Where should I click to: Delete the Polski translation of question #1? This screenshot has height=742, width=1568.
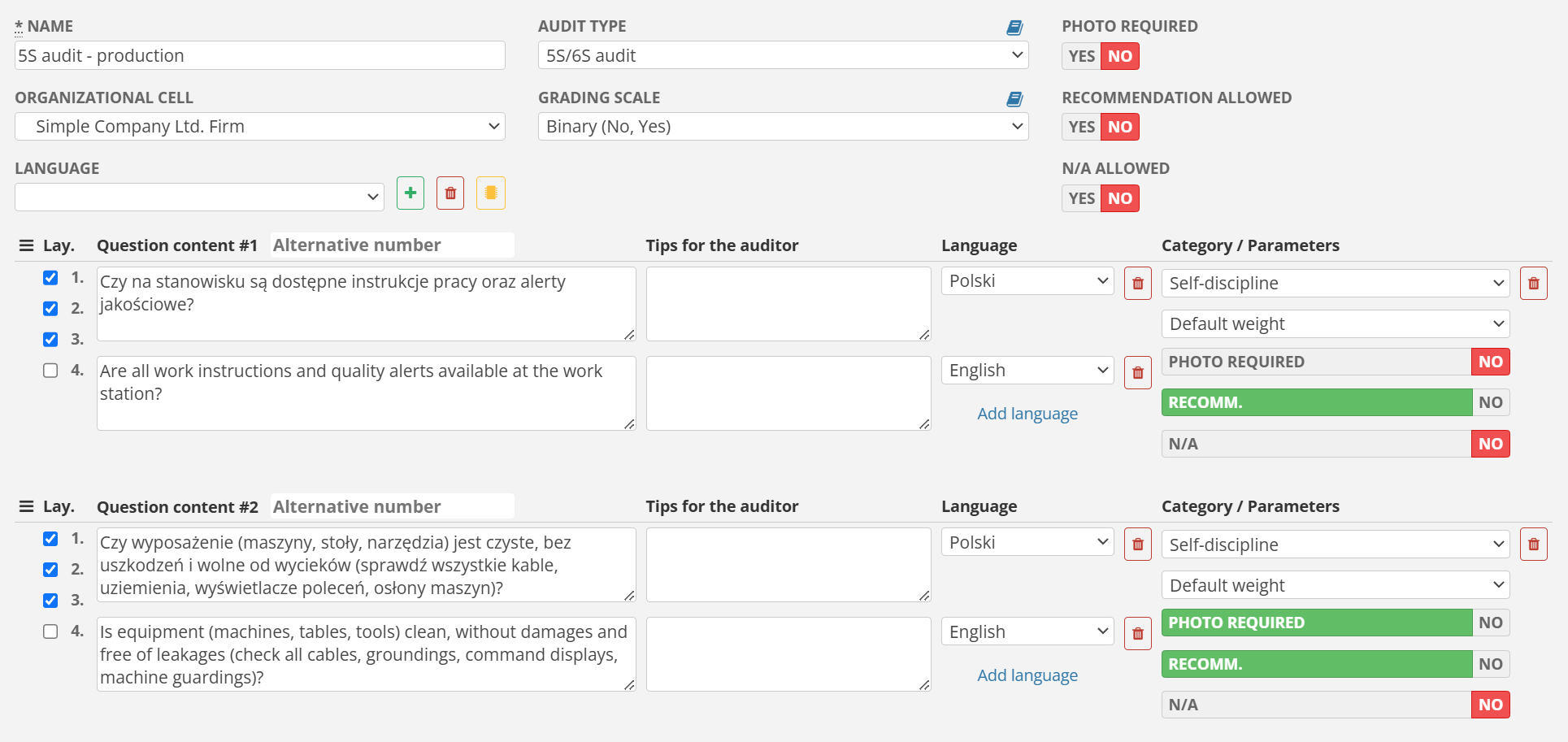(1137, 284)
